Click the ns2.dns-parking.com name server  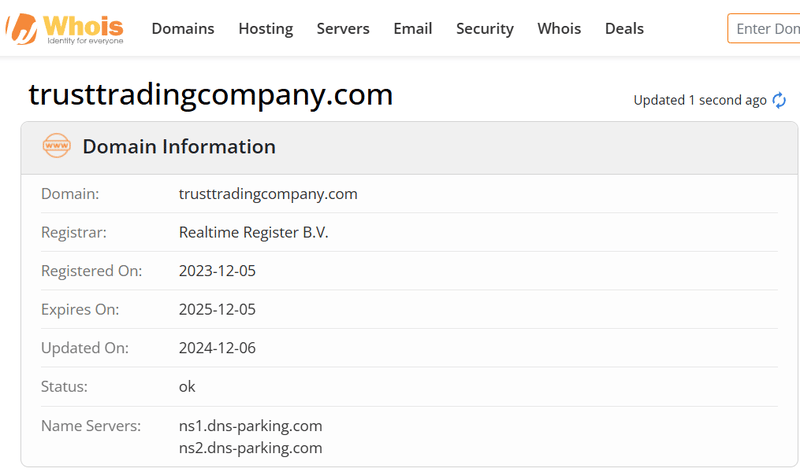click(x=250, y=447)
